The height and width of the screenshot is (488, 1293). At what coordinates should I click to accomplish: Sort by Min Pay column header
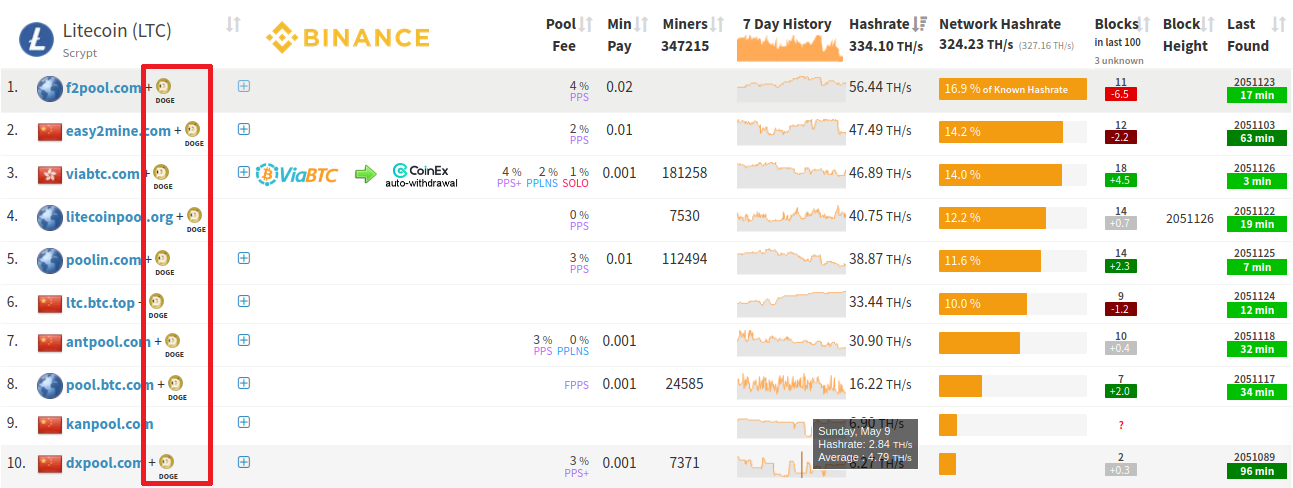[x=642, y=24]
